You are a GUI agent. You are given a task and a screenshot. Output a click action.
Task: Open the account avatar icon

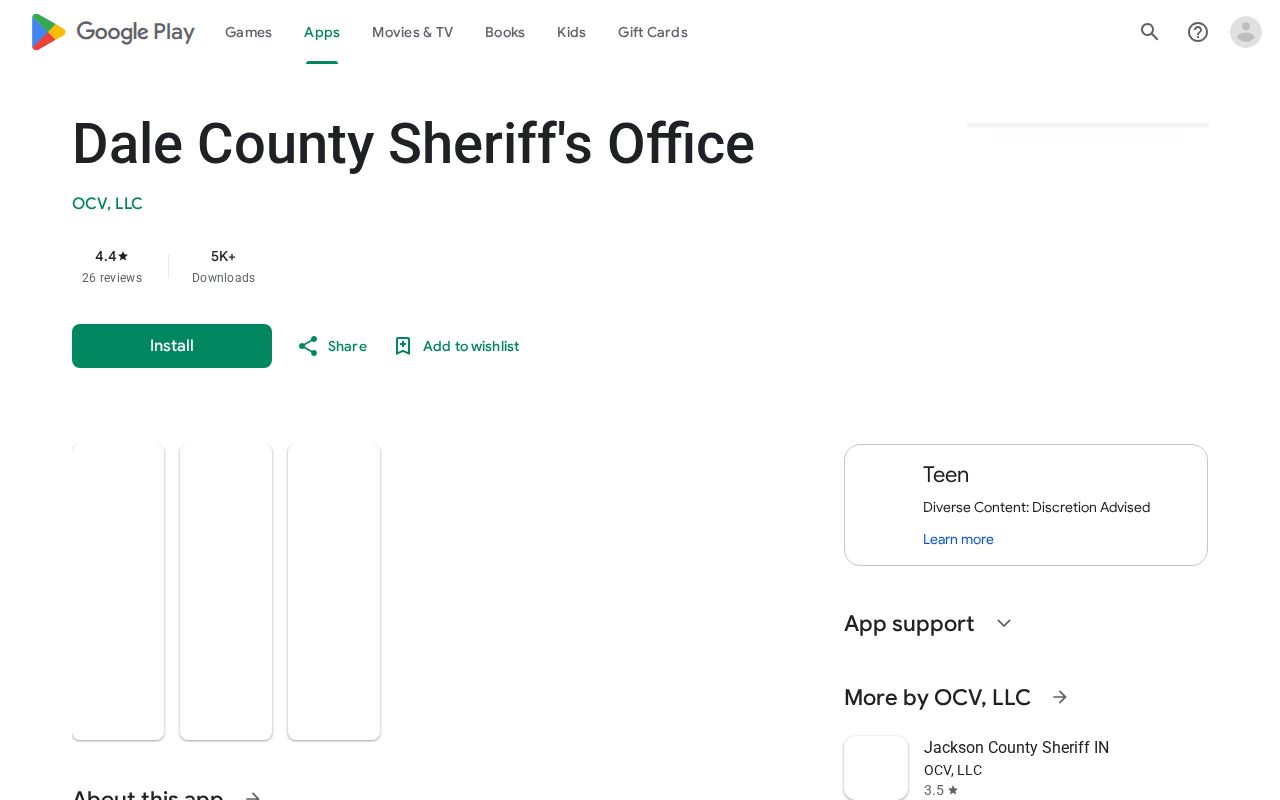point(1246,32)
